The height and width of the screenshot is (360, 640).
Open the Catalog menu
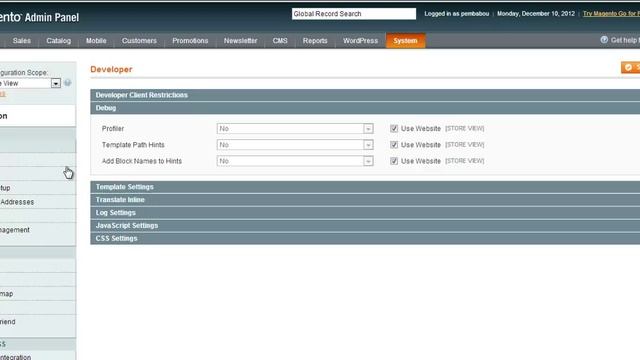click(x=58, y=41)
